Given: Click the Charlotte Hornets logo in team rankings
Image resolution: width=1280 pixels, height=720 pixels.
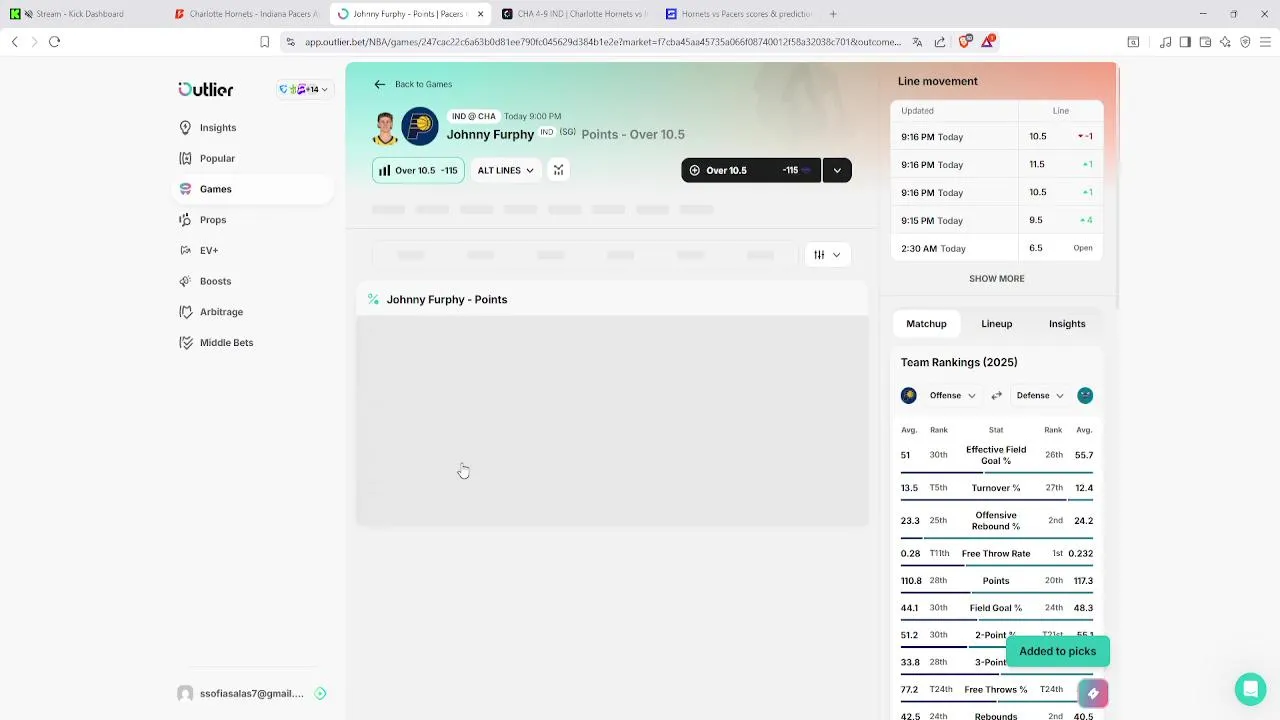Looking at the screenshot, I should tap(1085, 395).
